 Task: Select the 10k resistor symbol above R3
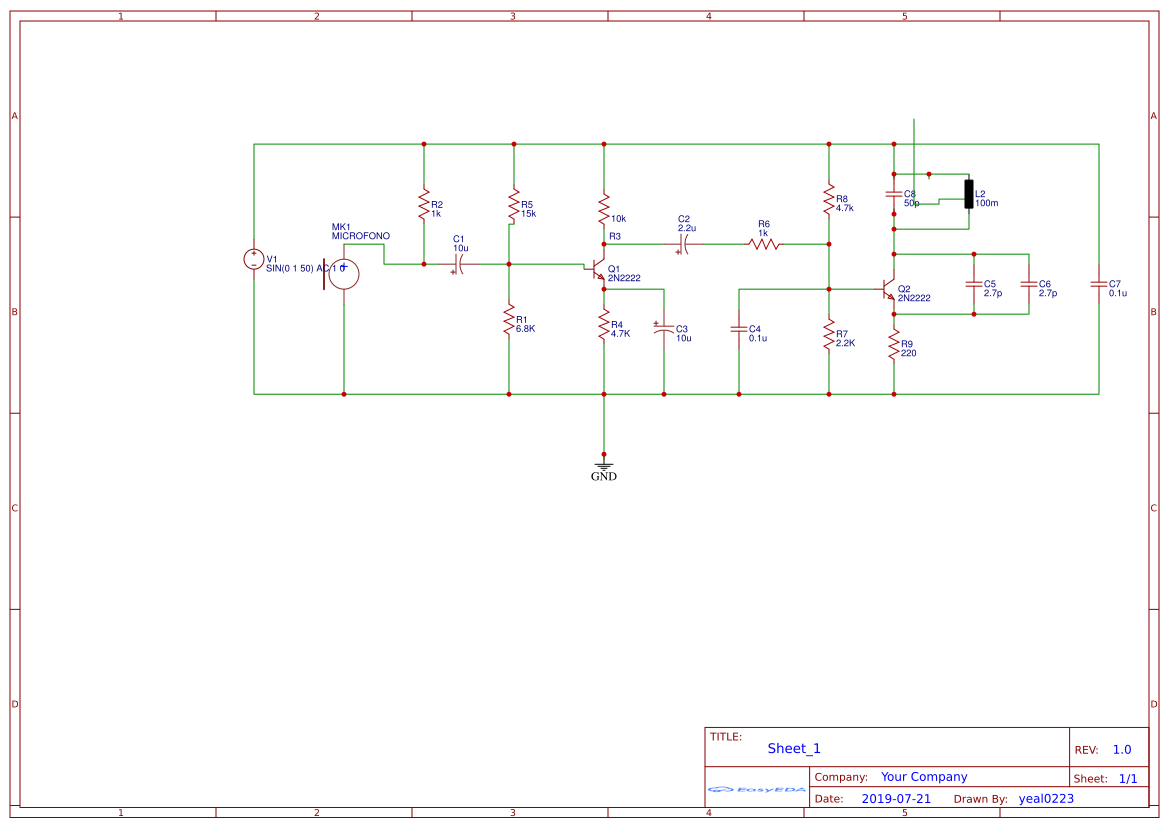pos(604,209)
